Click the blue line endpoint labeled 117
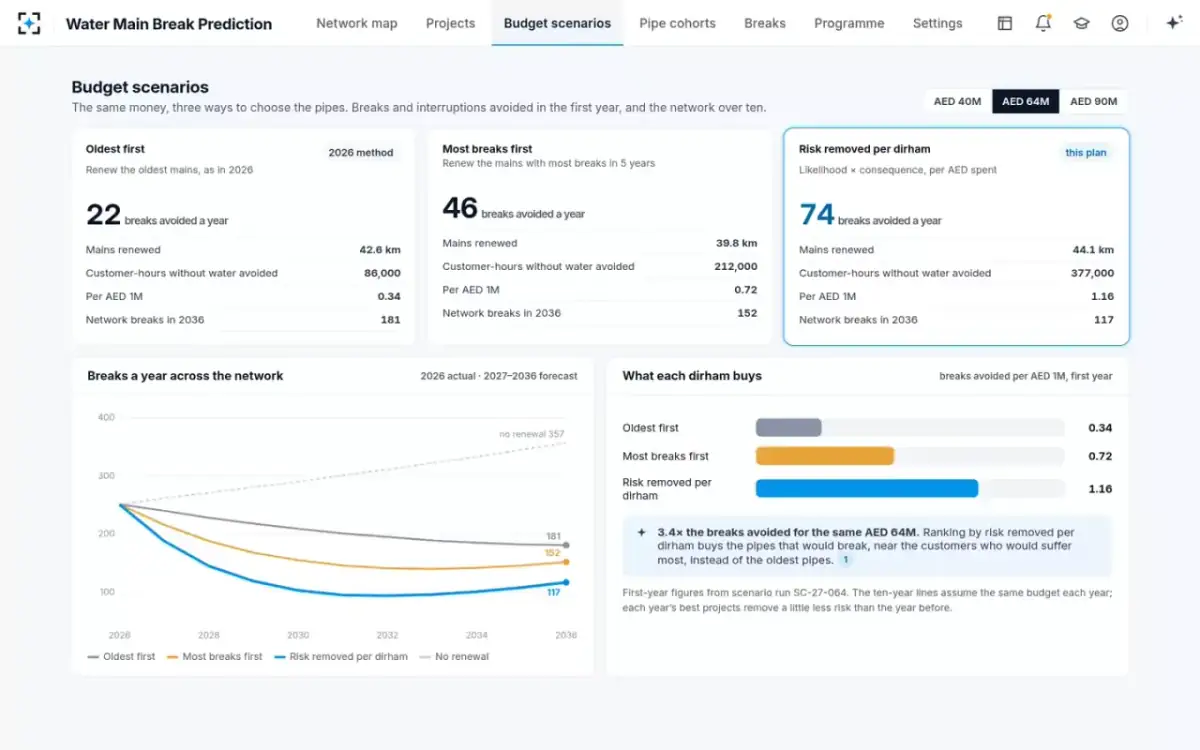The width and height of the screenshot is (1200, 750). click(566, 582)
